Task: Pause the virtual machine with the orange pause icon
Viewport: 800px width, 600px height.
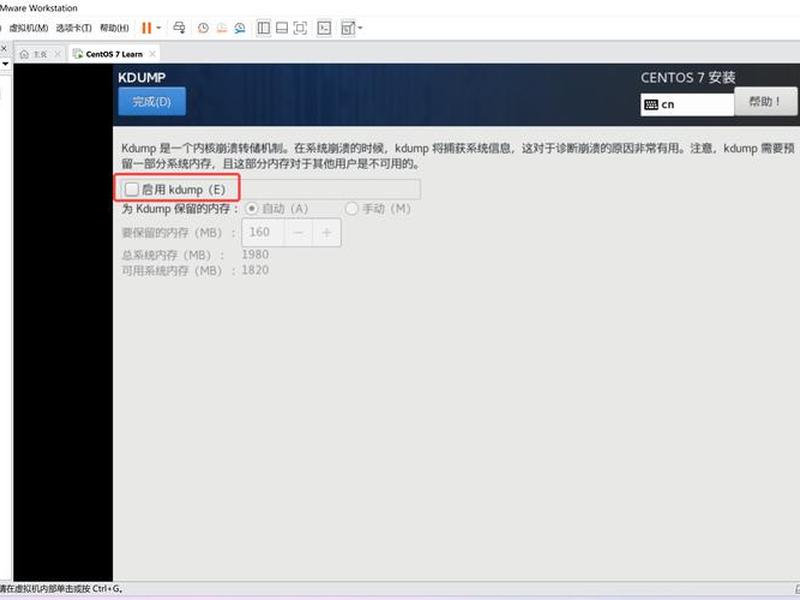Action: pos(146,28)
